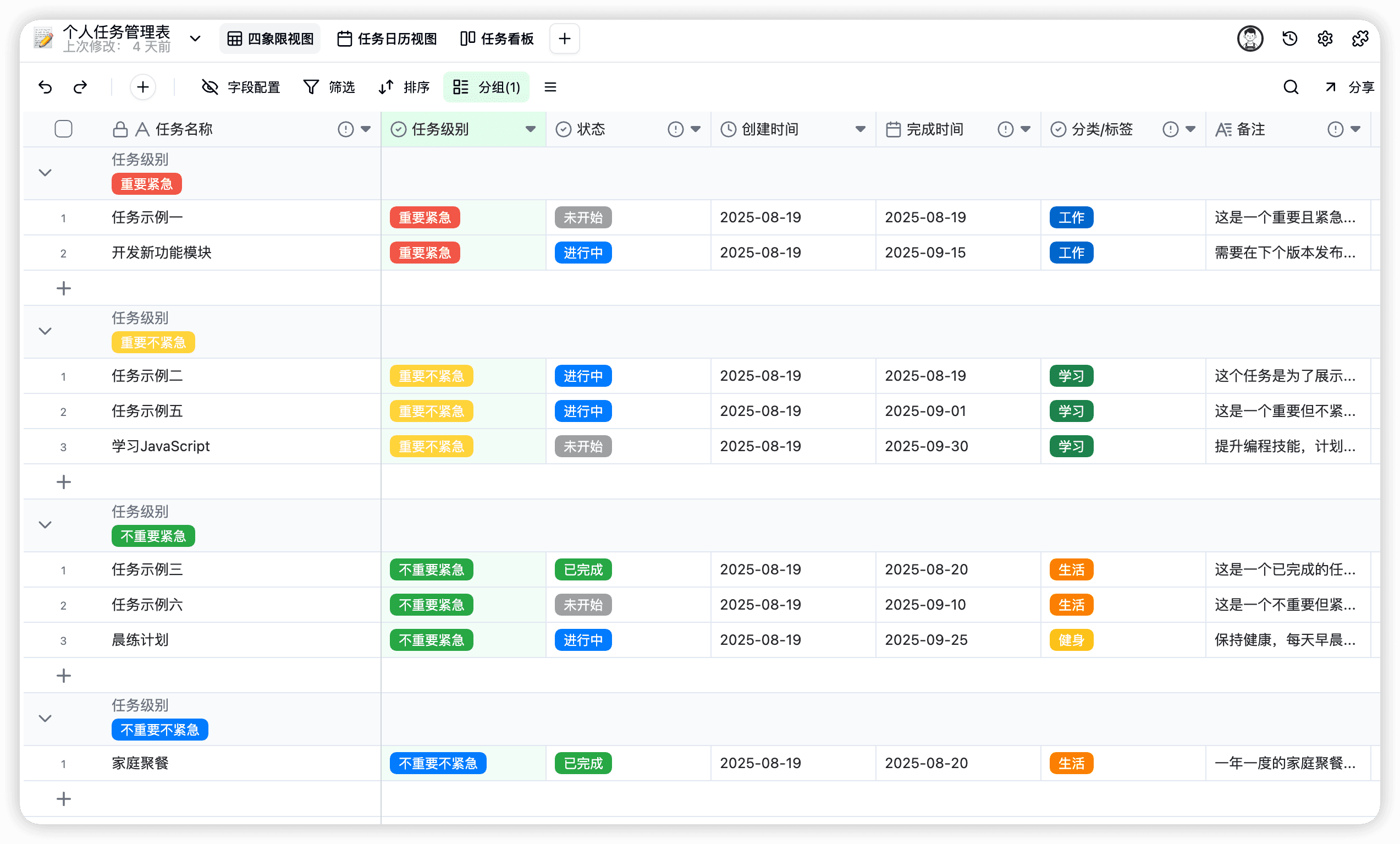Screen dimensions: 1400x844
Task: Click the notepad document icon
Action: pos(43,39)
